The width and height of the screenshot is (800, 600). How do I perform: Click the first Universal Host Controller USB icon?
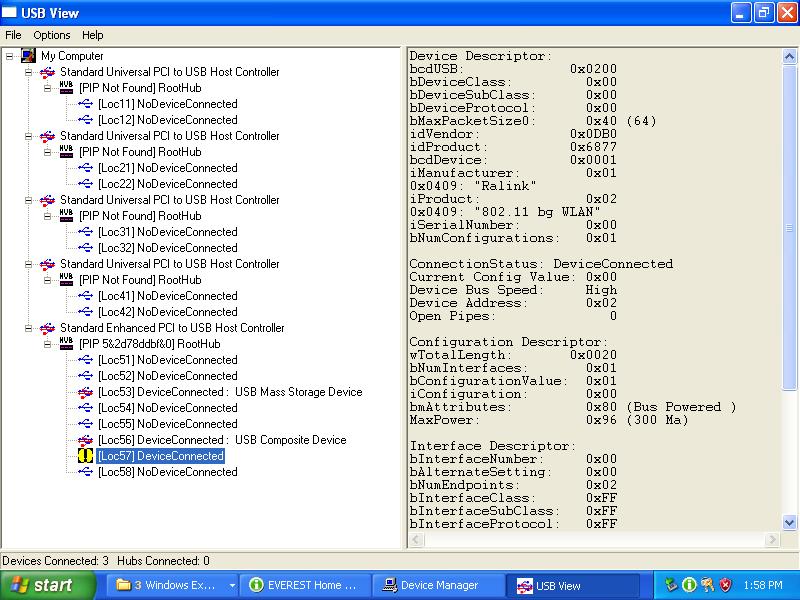click(47, 72)
